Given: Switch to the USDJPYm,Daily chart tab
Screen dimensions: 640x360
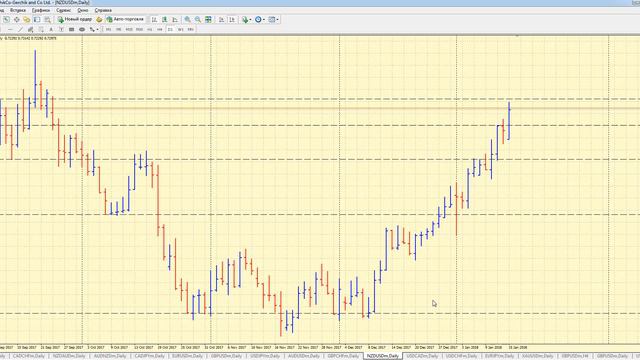Looking at the screenshot, I should click(265, 356).
